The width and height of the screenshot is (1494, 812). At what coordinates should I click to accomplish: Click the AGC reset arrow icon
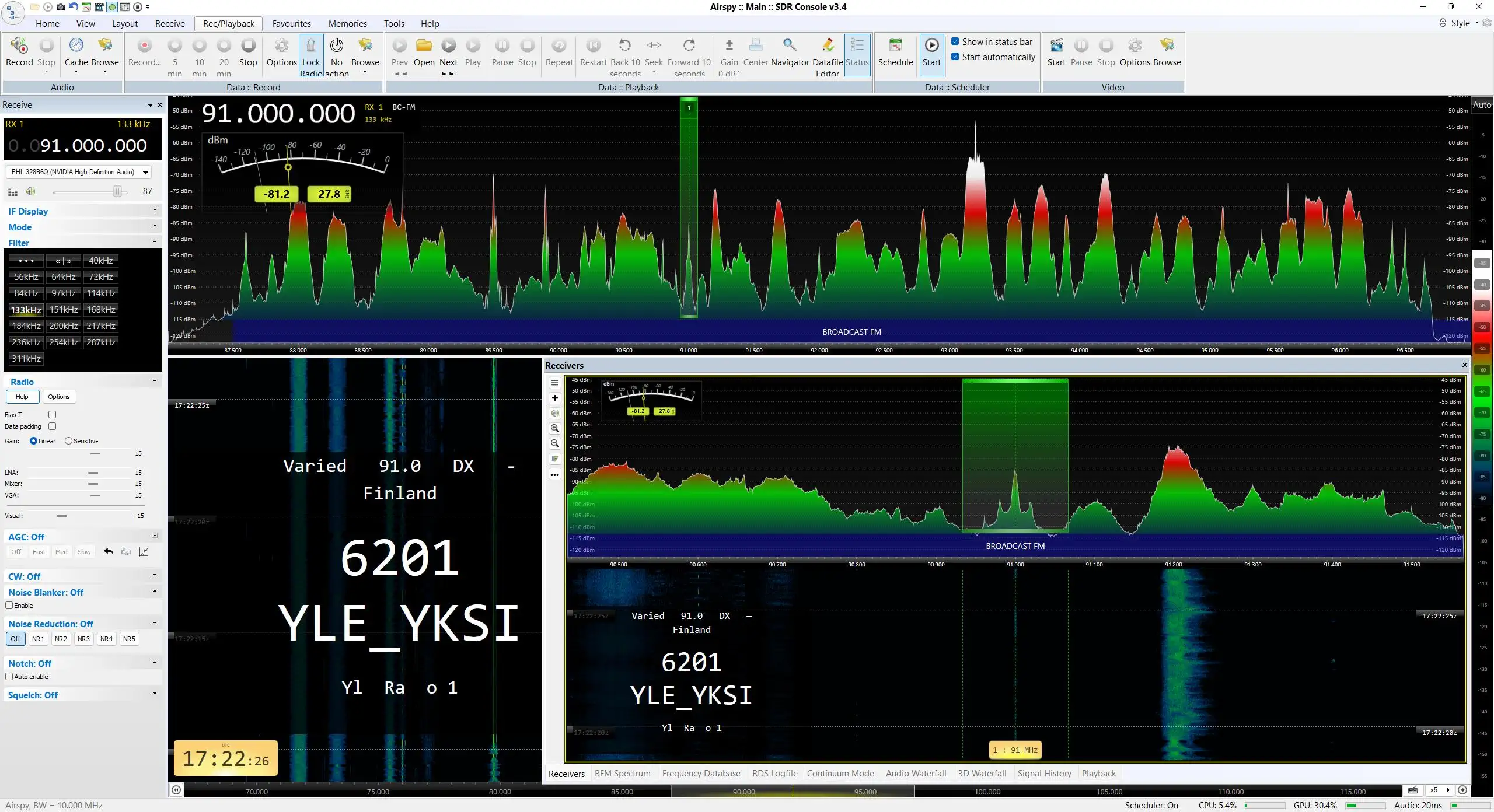[109, 552]
